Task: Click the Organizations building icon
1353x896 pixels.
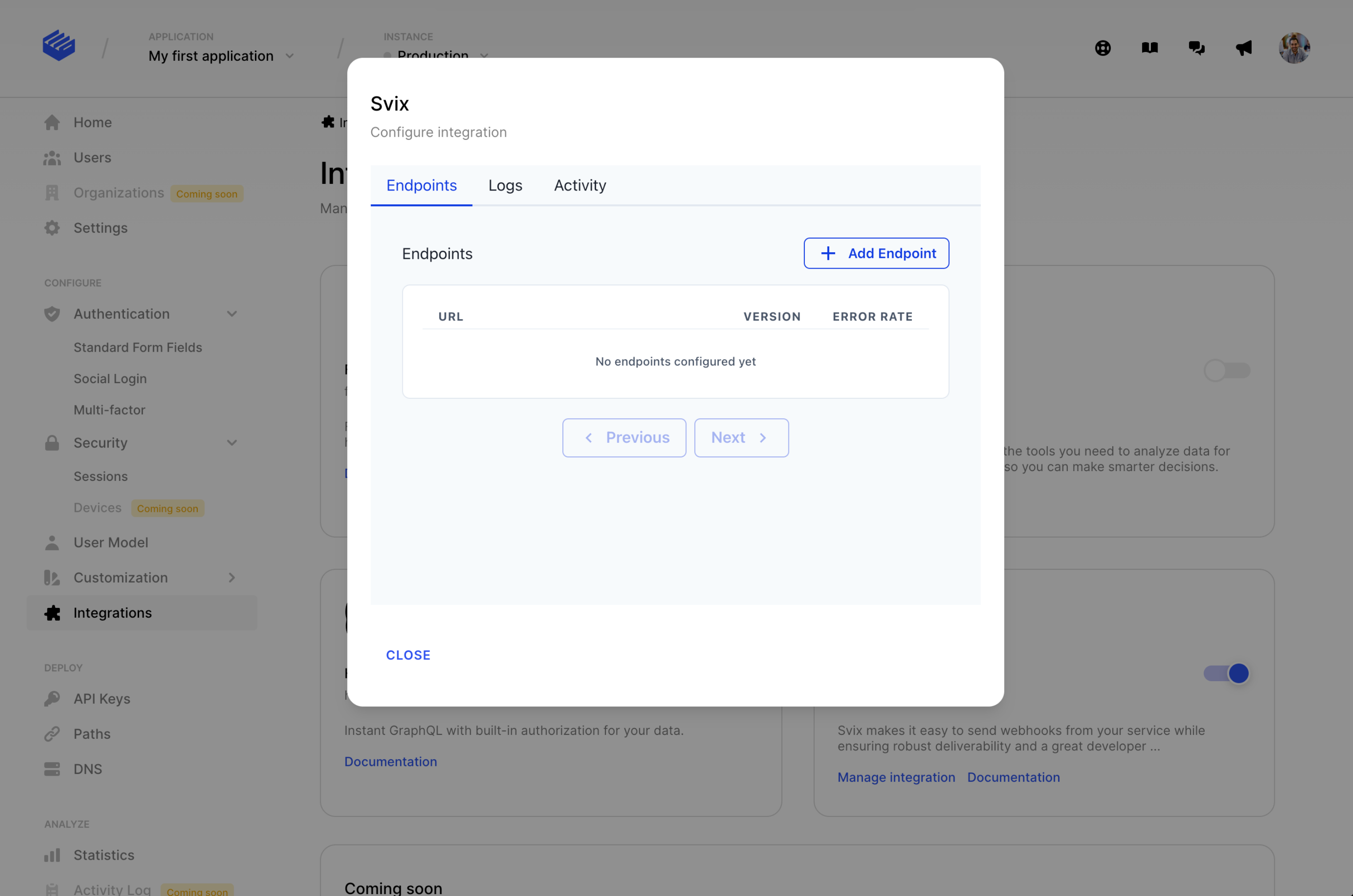Action: coord(52,193)
